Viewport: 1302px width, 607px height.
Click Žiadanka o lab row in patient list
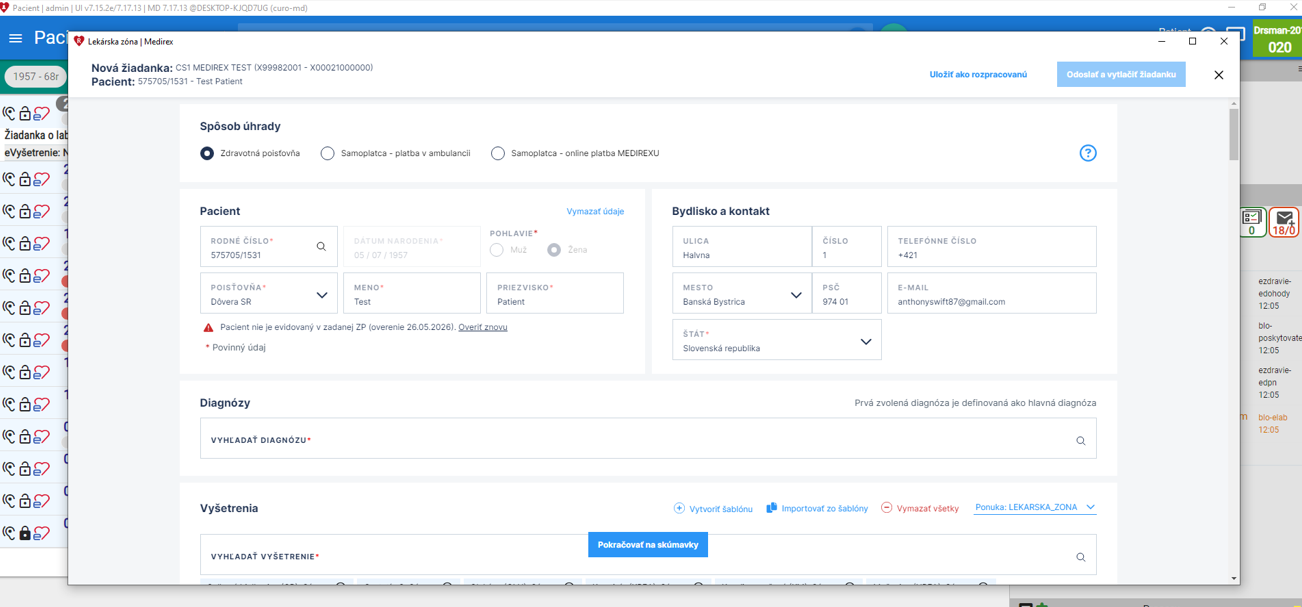click(x=35, y=135)
